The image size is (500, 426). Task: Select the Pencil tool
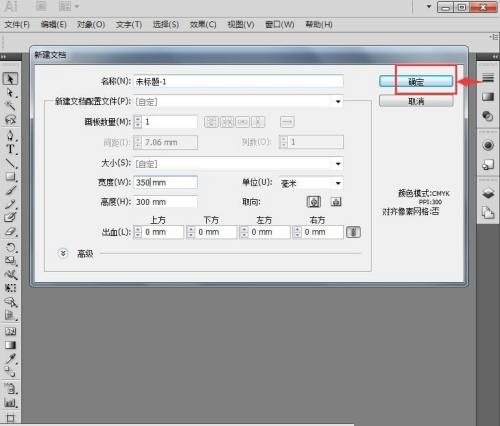10,204
